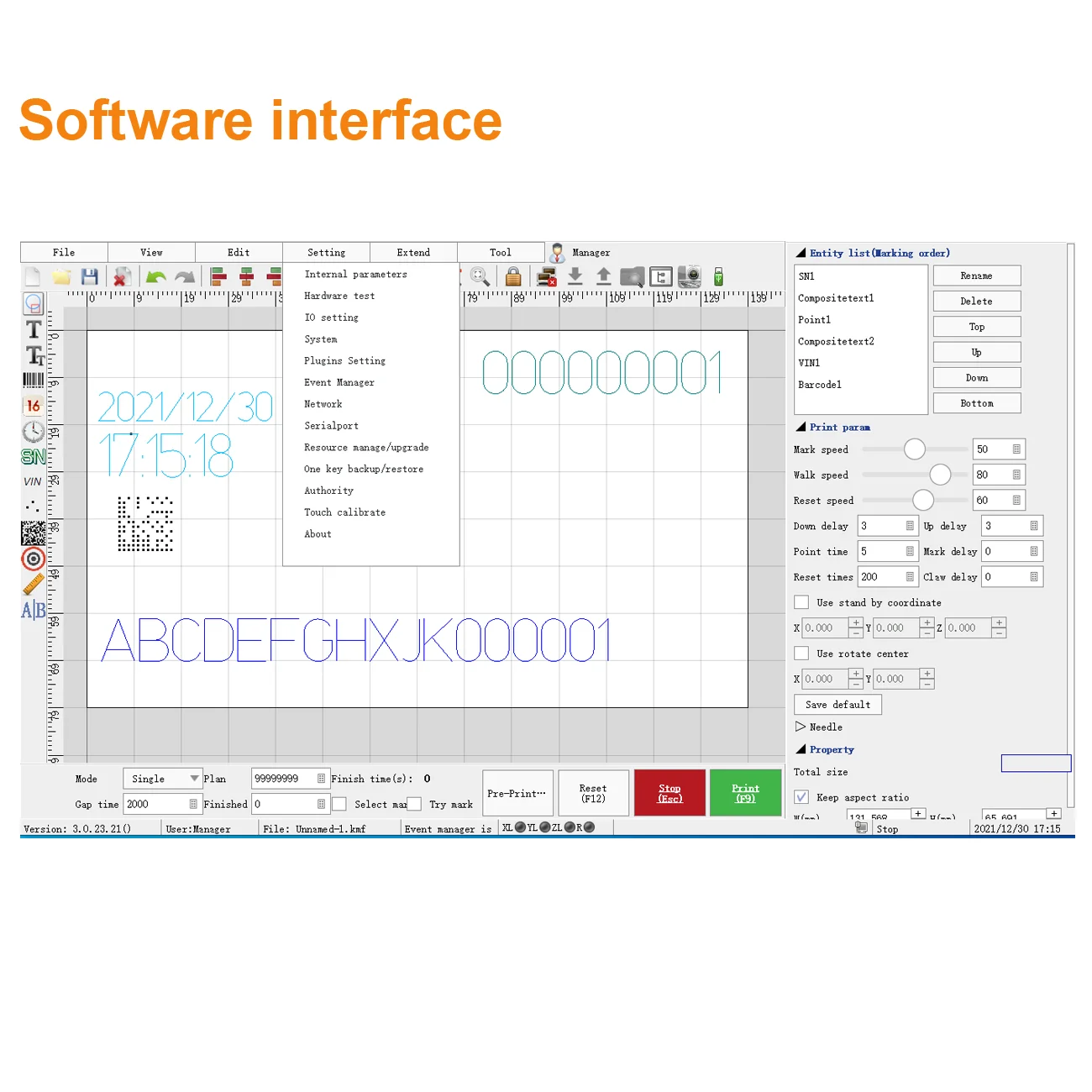The image size is (1092, 1092).
Task: Click the Down delay input field
Action: (888, 526)
